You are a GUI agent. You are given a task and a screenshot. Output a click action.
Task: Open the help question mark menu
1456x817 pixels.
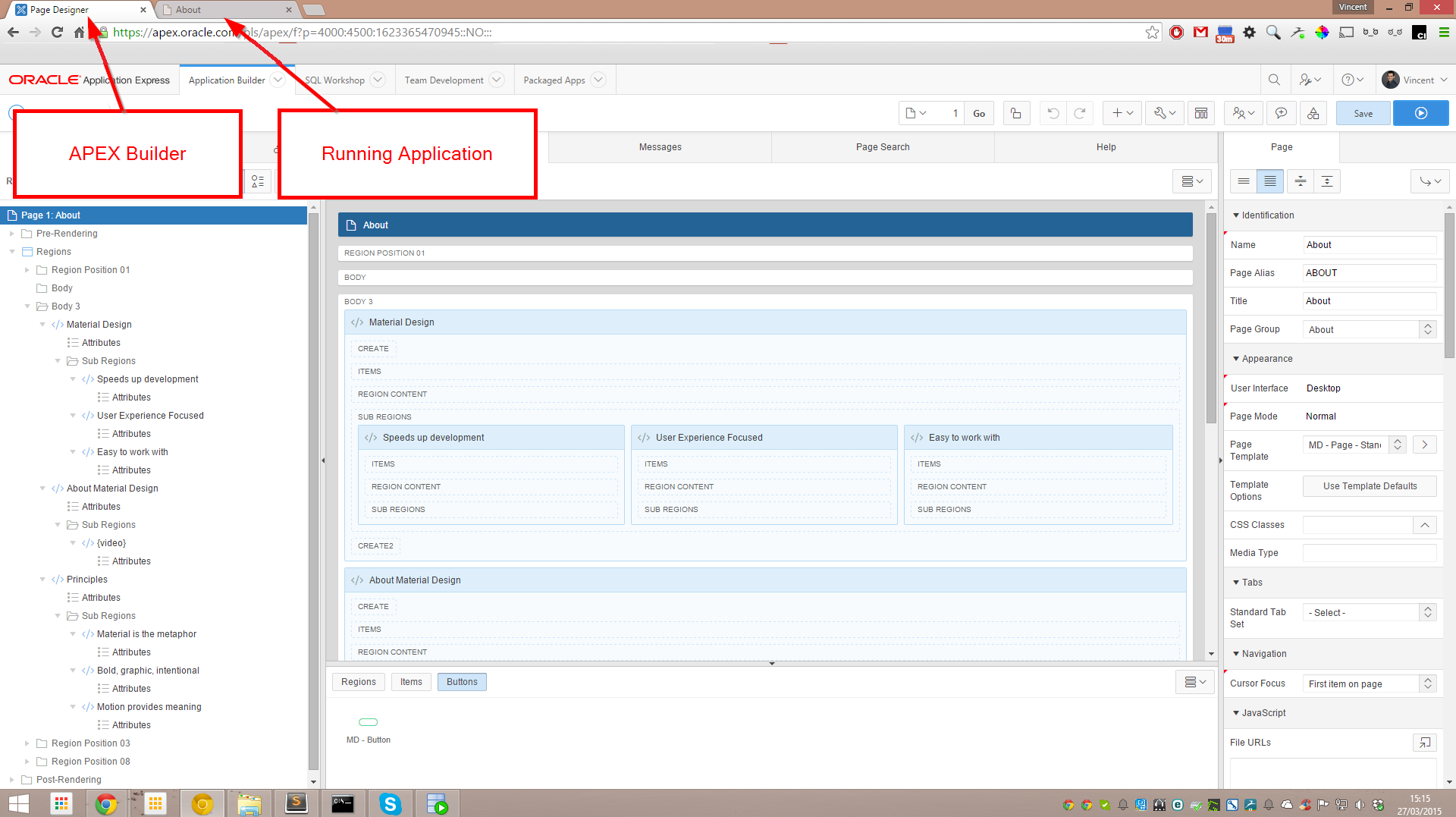1352,80
